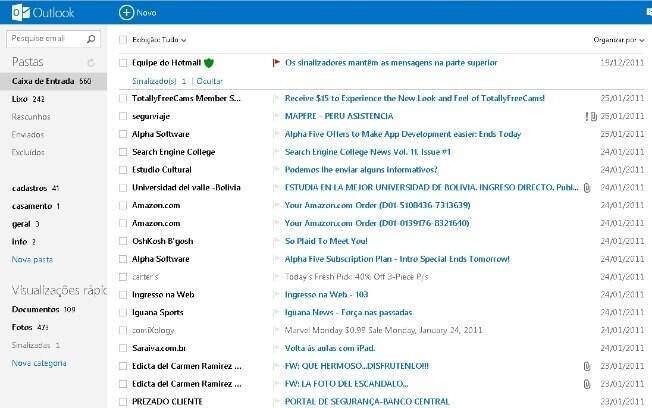Check the OshKosh B'gosh message checkbox
Viewport: 652px width, 408px height.
(x=123, y=241)
